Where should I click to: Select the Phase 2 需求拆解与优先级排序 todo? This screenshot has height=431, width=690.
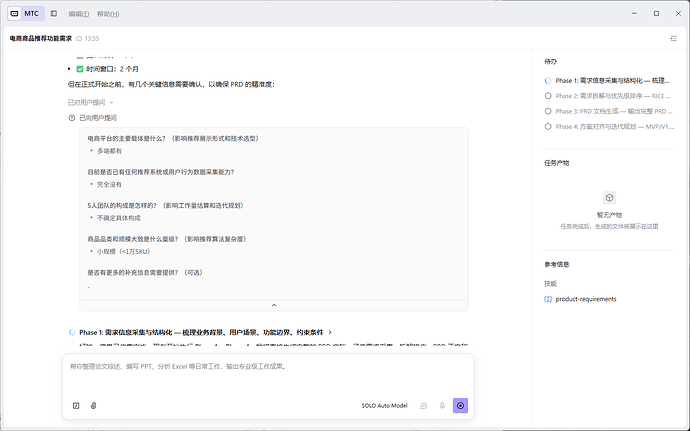click(x=609, y=96)
